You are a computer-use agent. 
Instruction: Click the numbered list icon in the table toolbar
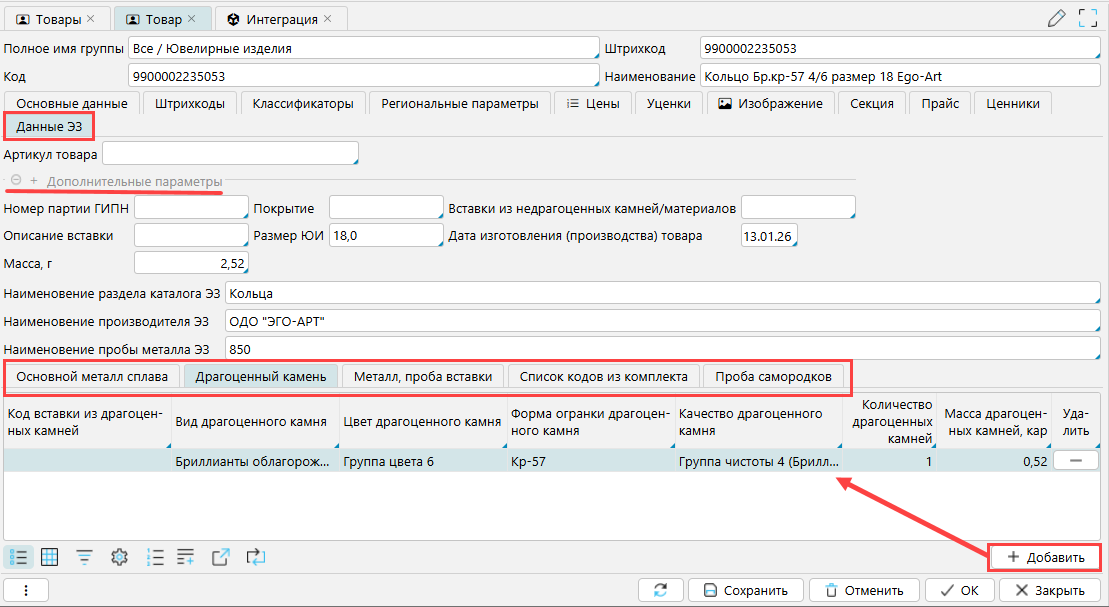pyautogui.click(x=155, y=557)
